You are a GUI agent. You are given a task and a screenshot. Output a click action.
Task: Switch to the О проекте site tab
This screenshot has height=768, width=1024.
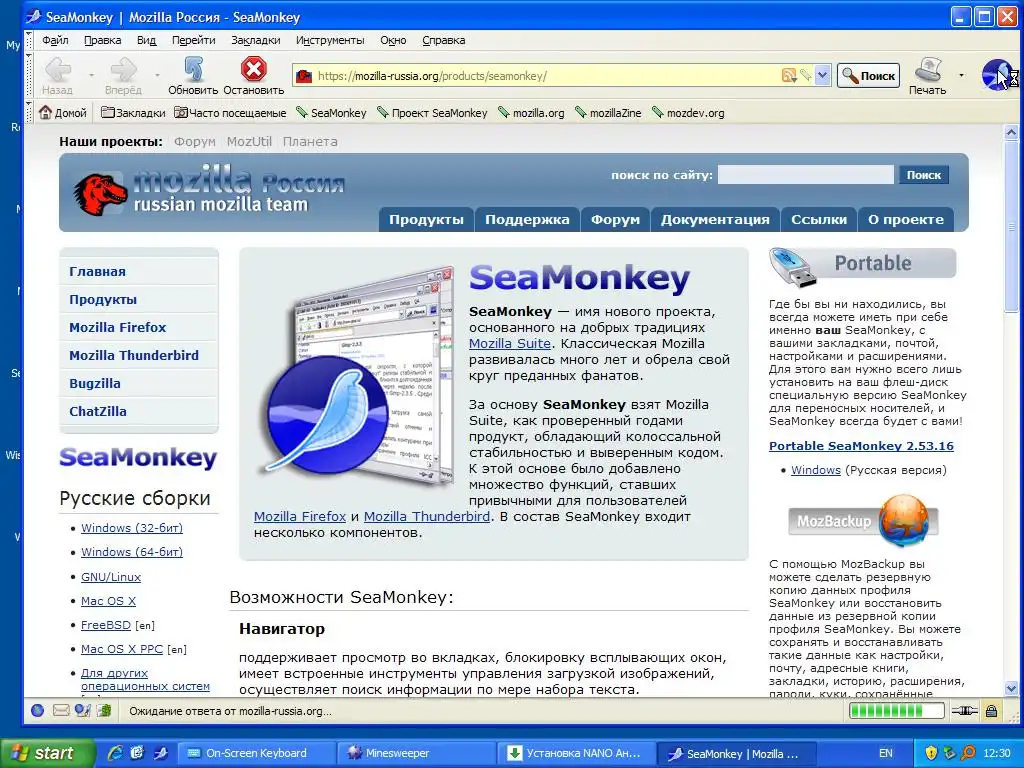[x=906, y=219]
